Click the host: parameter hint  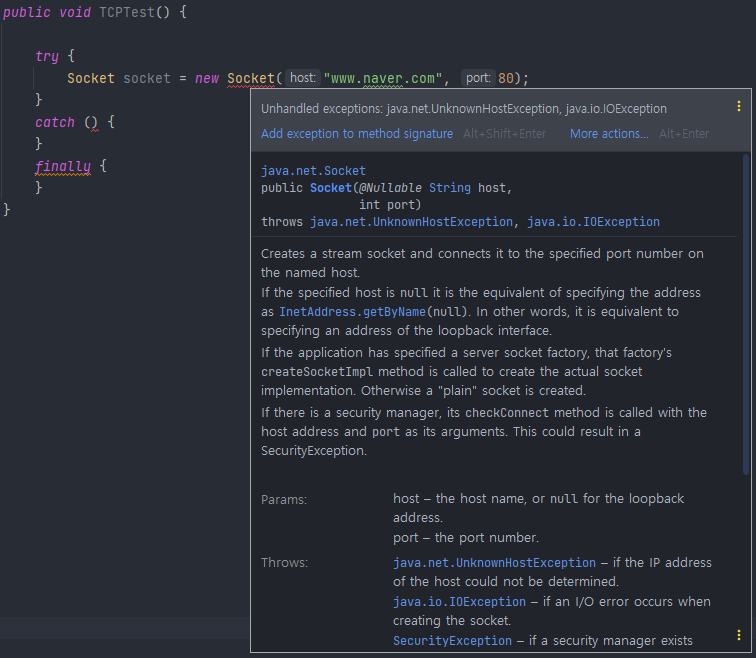tap(303, 78)
